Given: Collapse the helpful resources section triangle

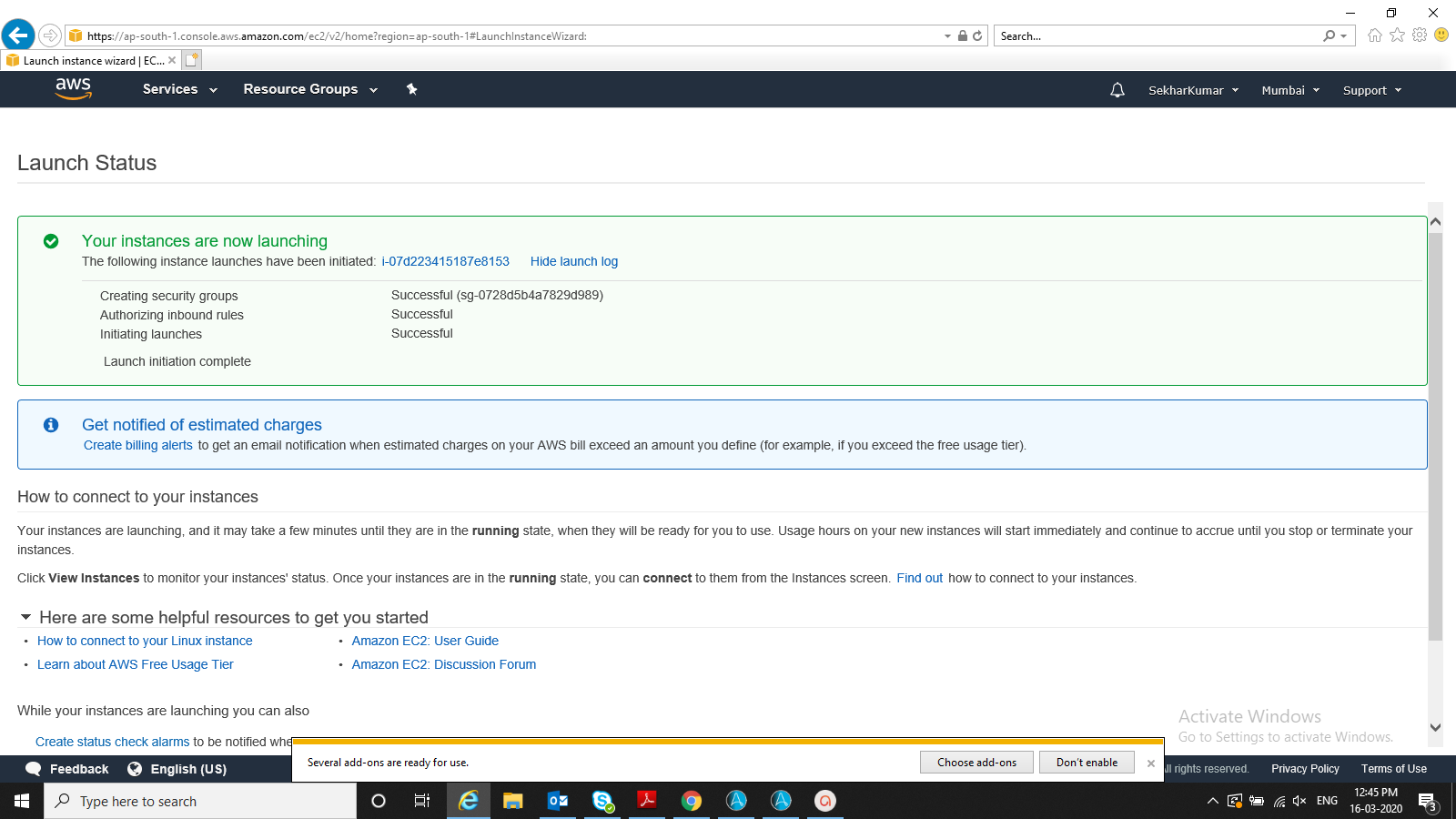Looking at the screenshot, I should 25,617.
